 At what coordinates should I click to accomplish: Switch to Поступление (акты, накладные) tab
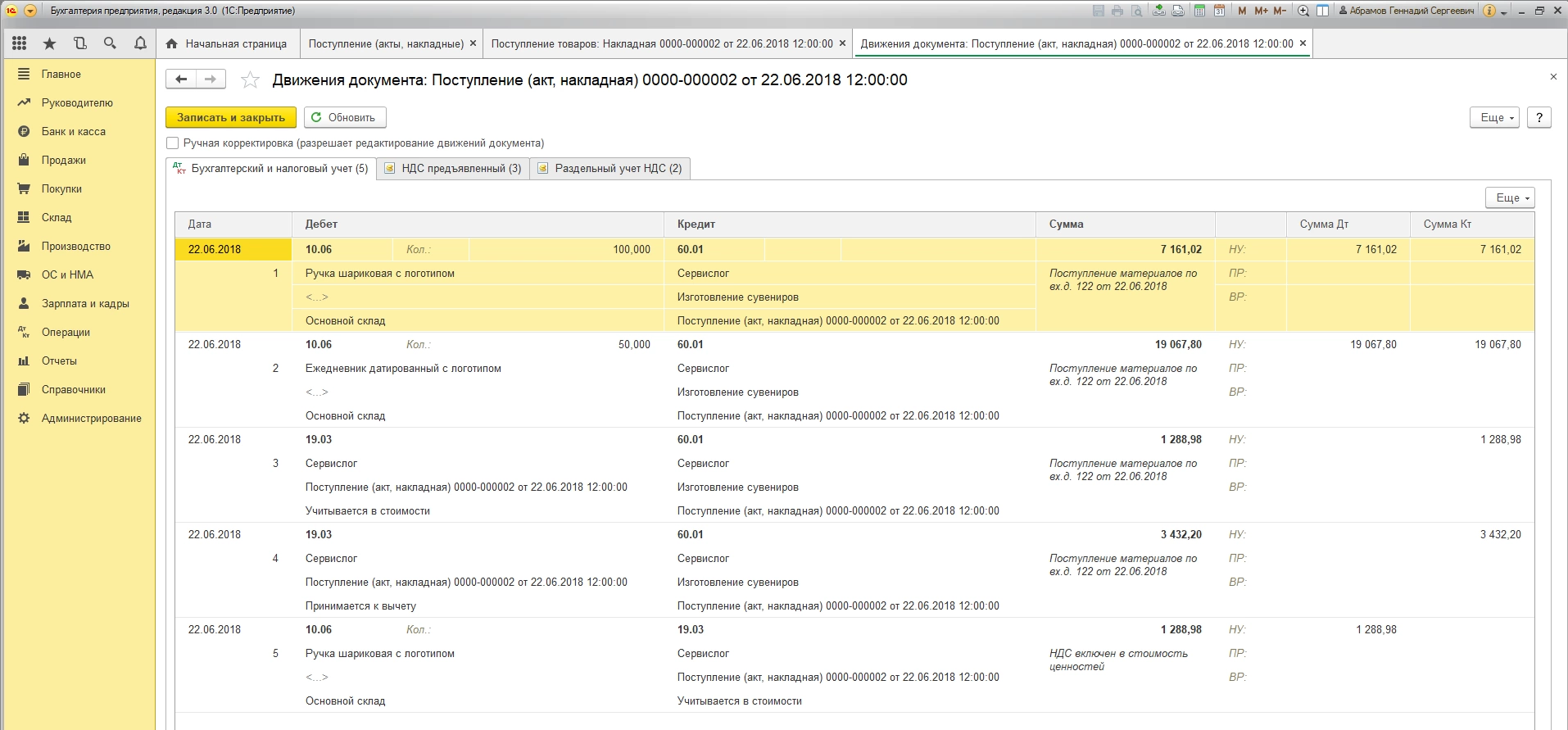point(386,43)
